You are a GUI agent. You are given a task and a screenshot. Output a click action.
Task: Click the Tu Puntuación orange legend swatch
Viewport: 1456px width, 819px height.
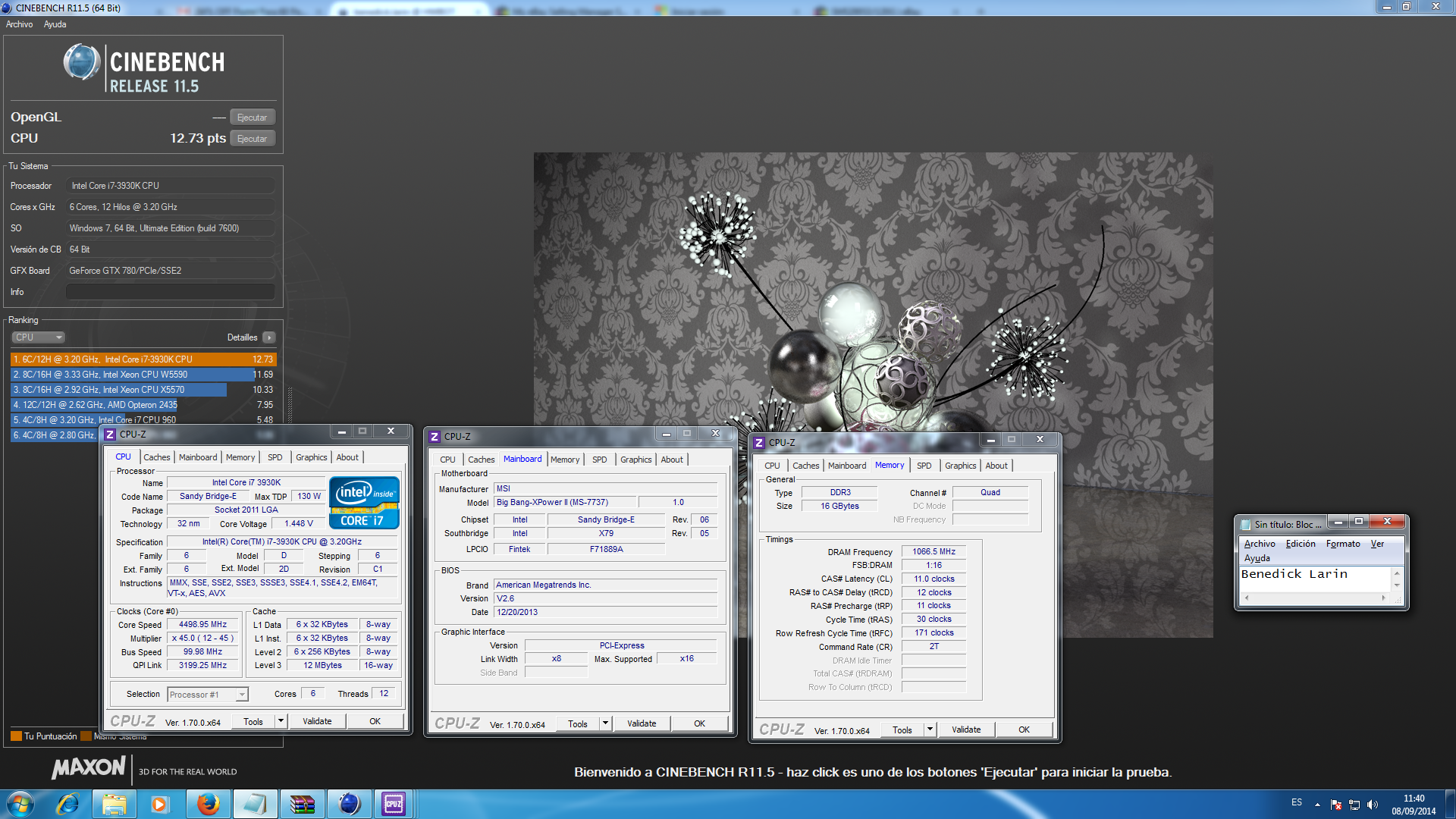(16, 736)
